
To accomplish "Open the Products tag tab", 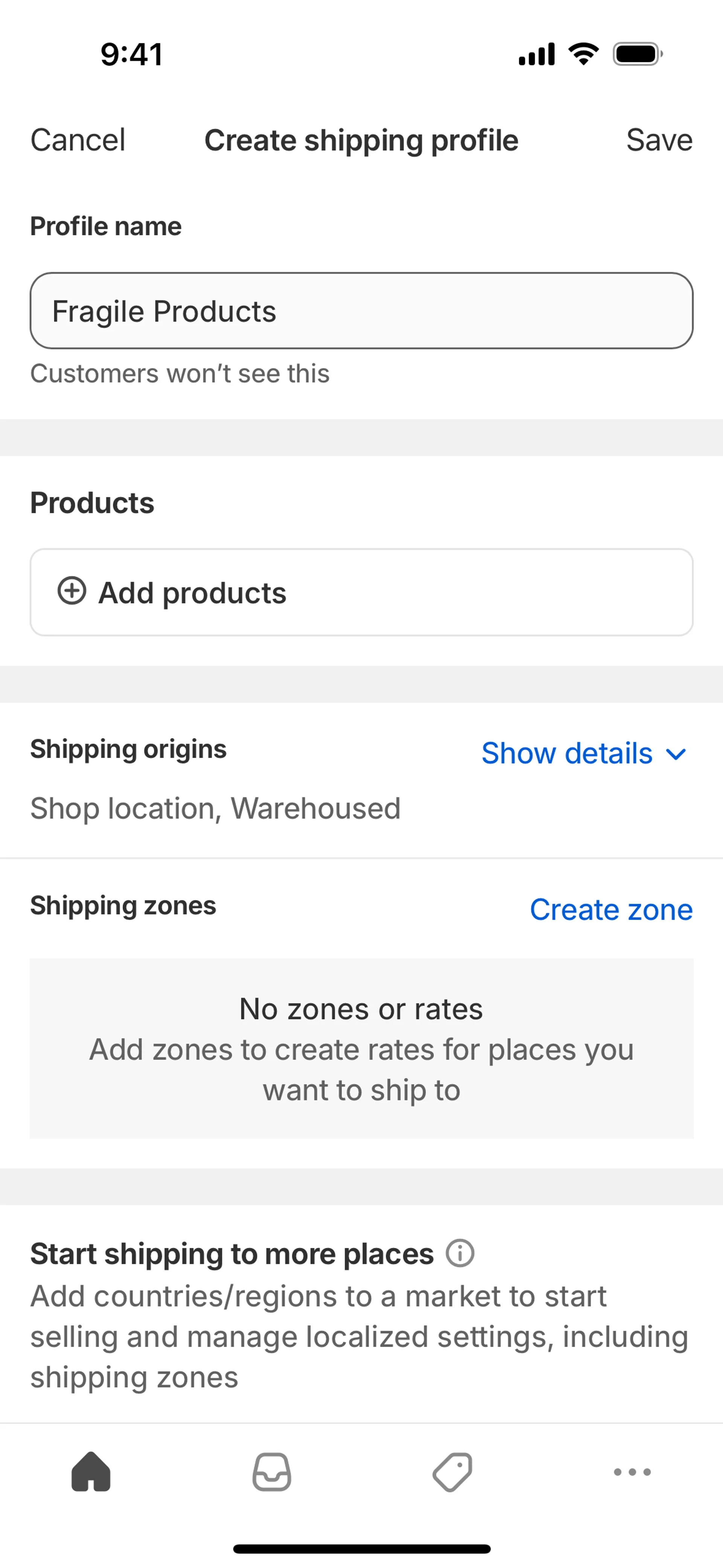I will tap(452, 1472).
